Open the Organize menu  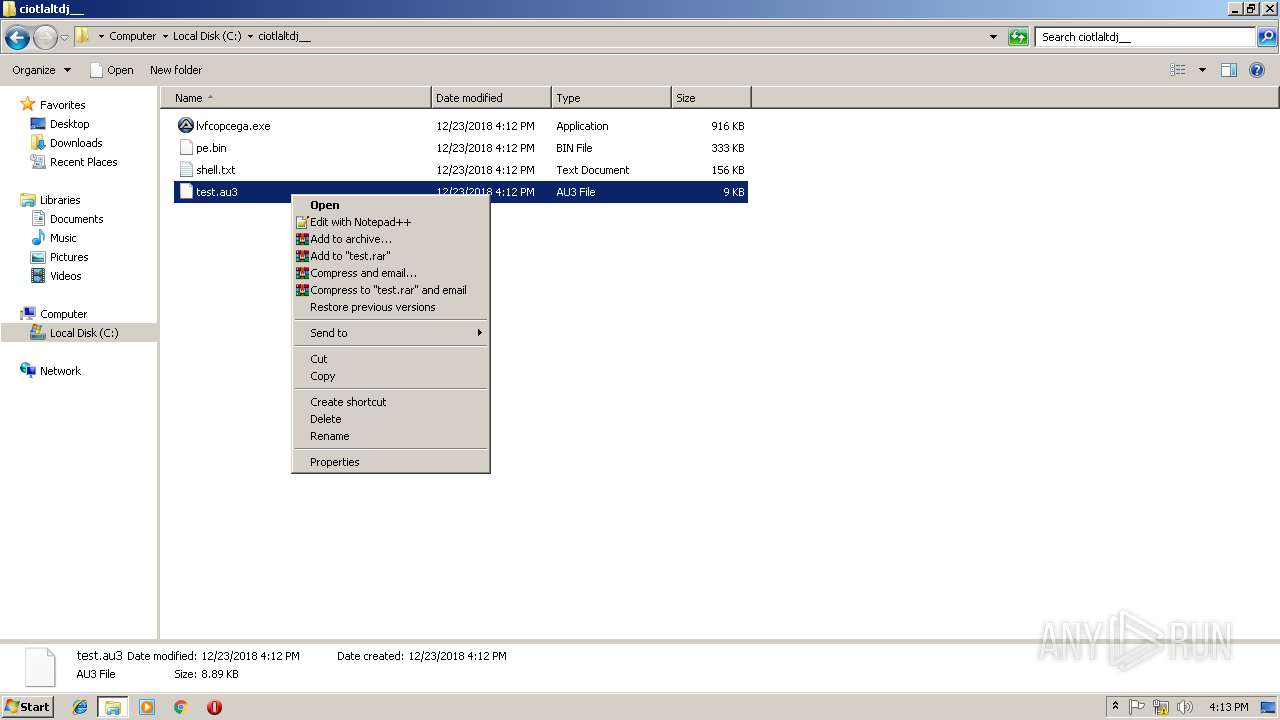pos(41,70)
